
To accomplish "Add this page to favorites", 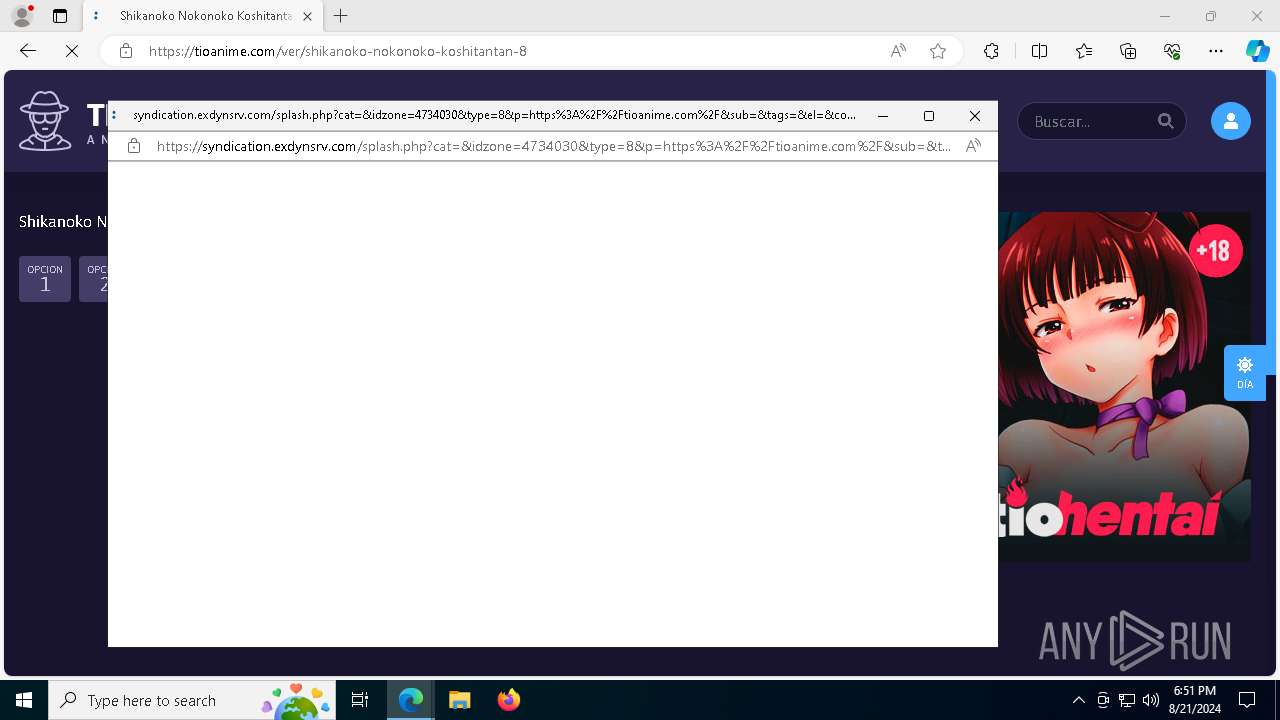I will pyautogui.click(x=938, y=51).
